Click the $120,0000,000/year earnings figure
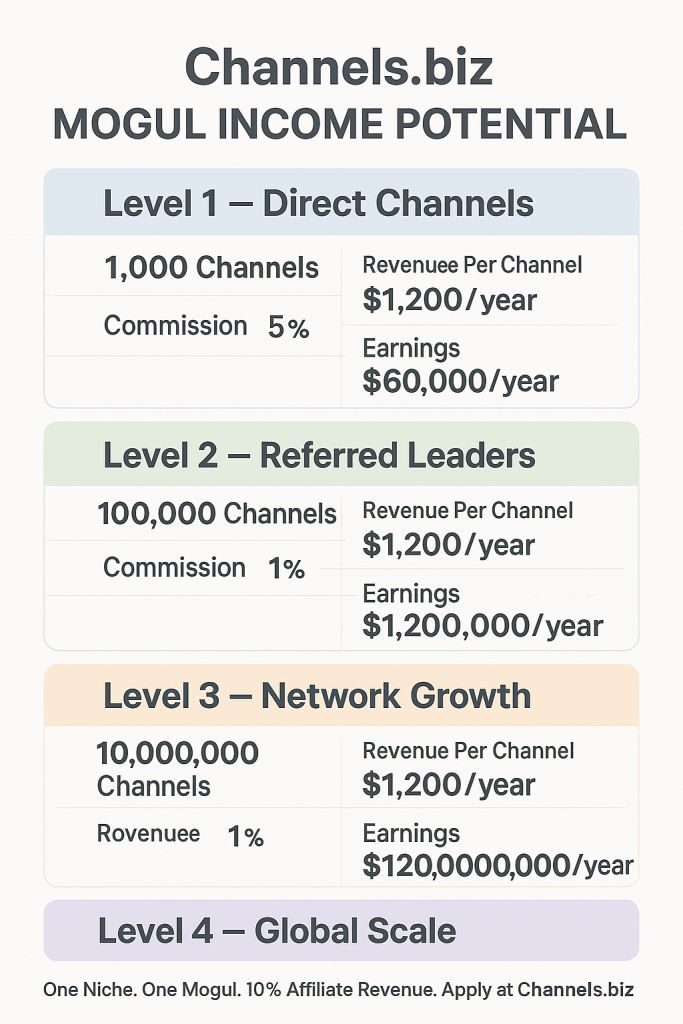The width and height of the screenshot is (683, 1024). 497,865
